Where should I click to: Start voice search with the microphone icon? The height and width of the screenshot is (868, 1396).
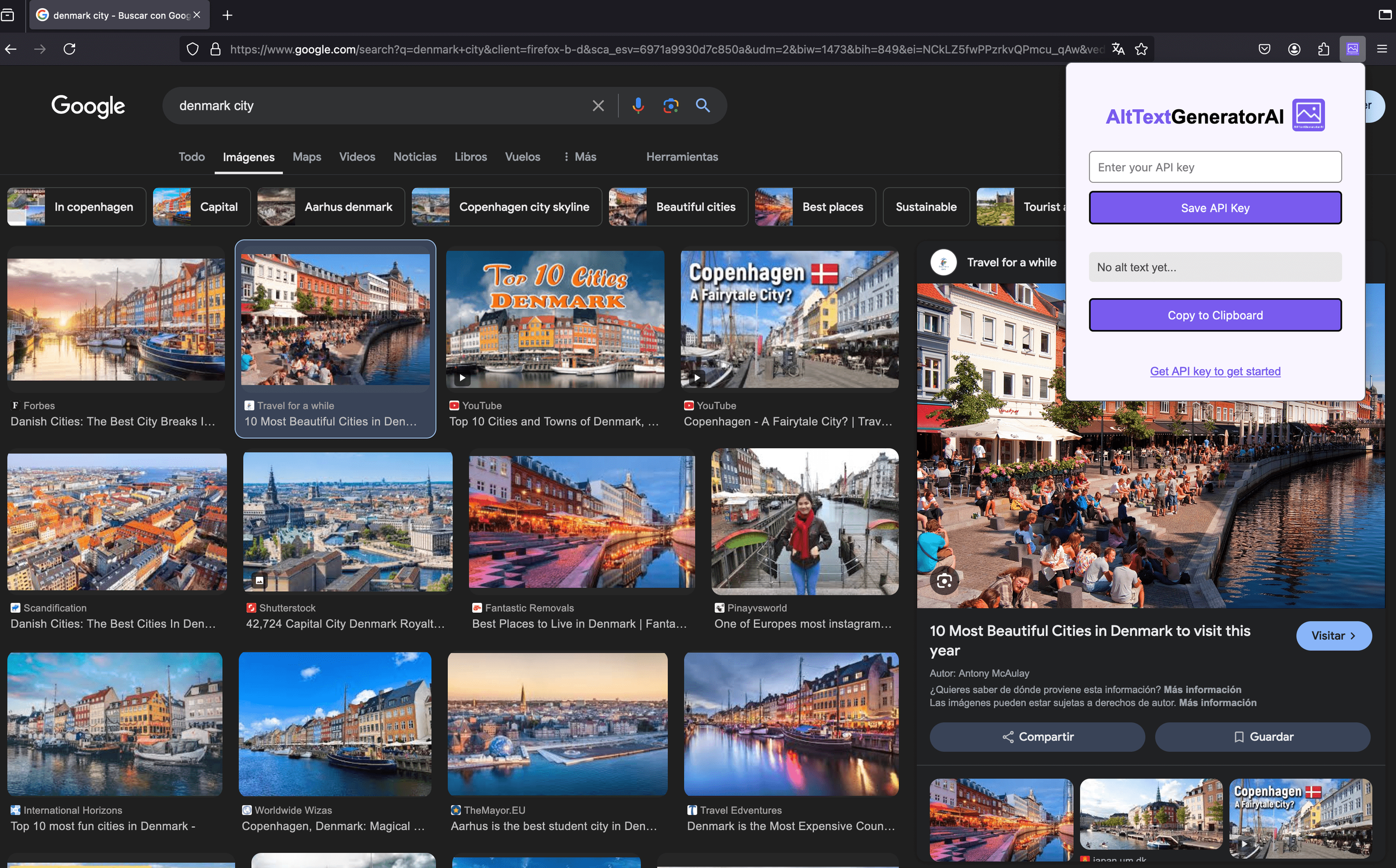(638, 105)
